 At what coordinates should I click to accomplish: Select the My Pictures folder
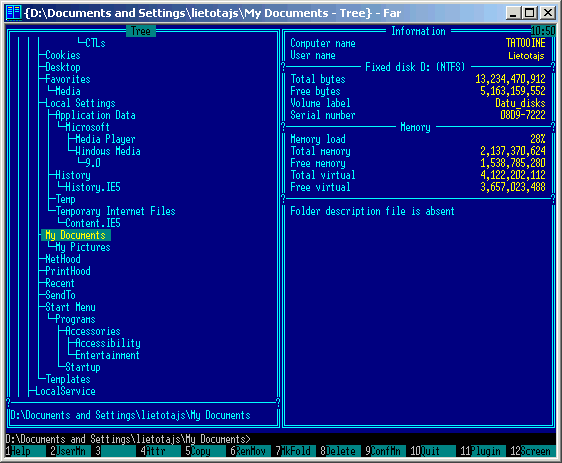coord(83,247)
